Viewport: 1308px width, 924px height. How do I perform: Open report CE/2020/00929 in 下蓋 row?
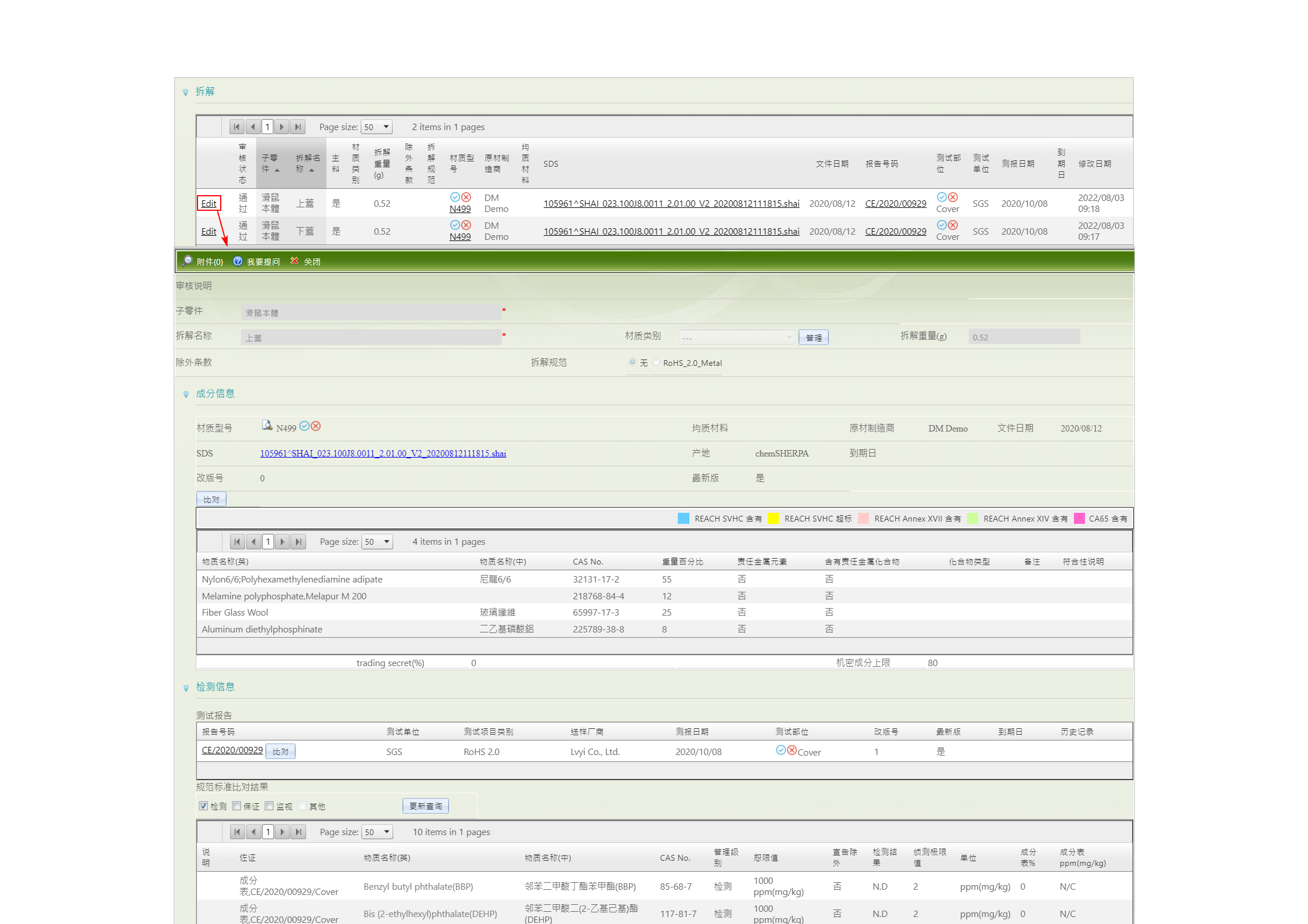(x=896, y=231)
